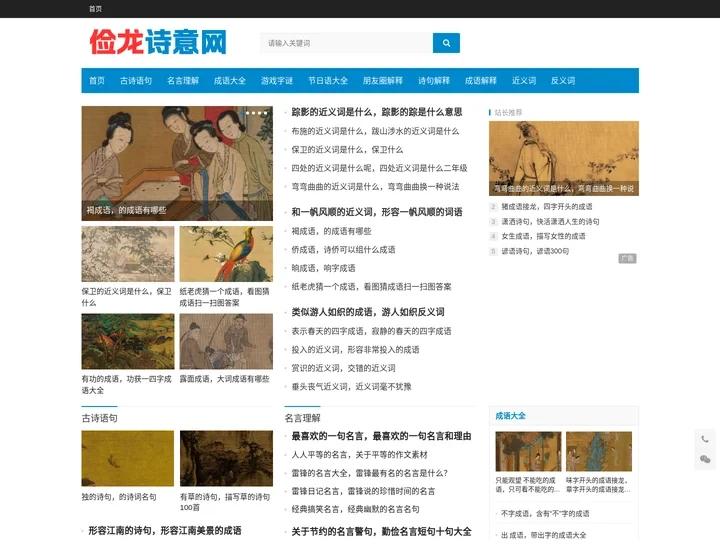Open article 侨成语，诗侨可以组什么成语

tap(343, 250)
